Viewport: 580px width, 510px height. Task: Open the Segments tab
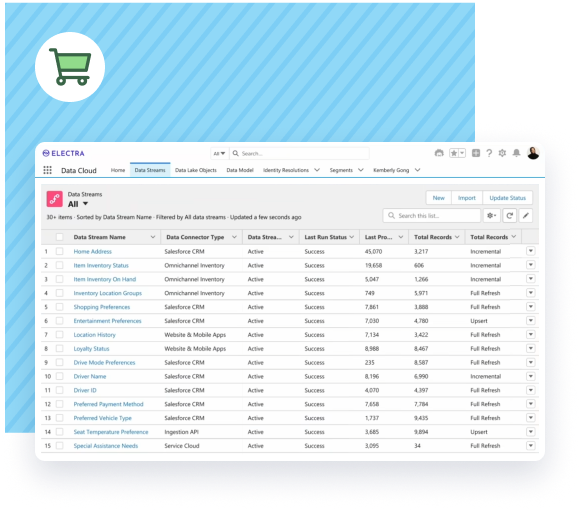[x=341, y=170]
